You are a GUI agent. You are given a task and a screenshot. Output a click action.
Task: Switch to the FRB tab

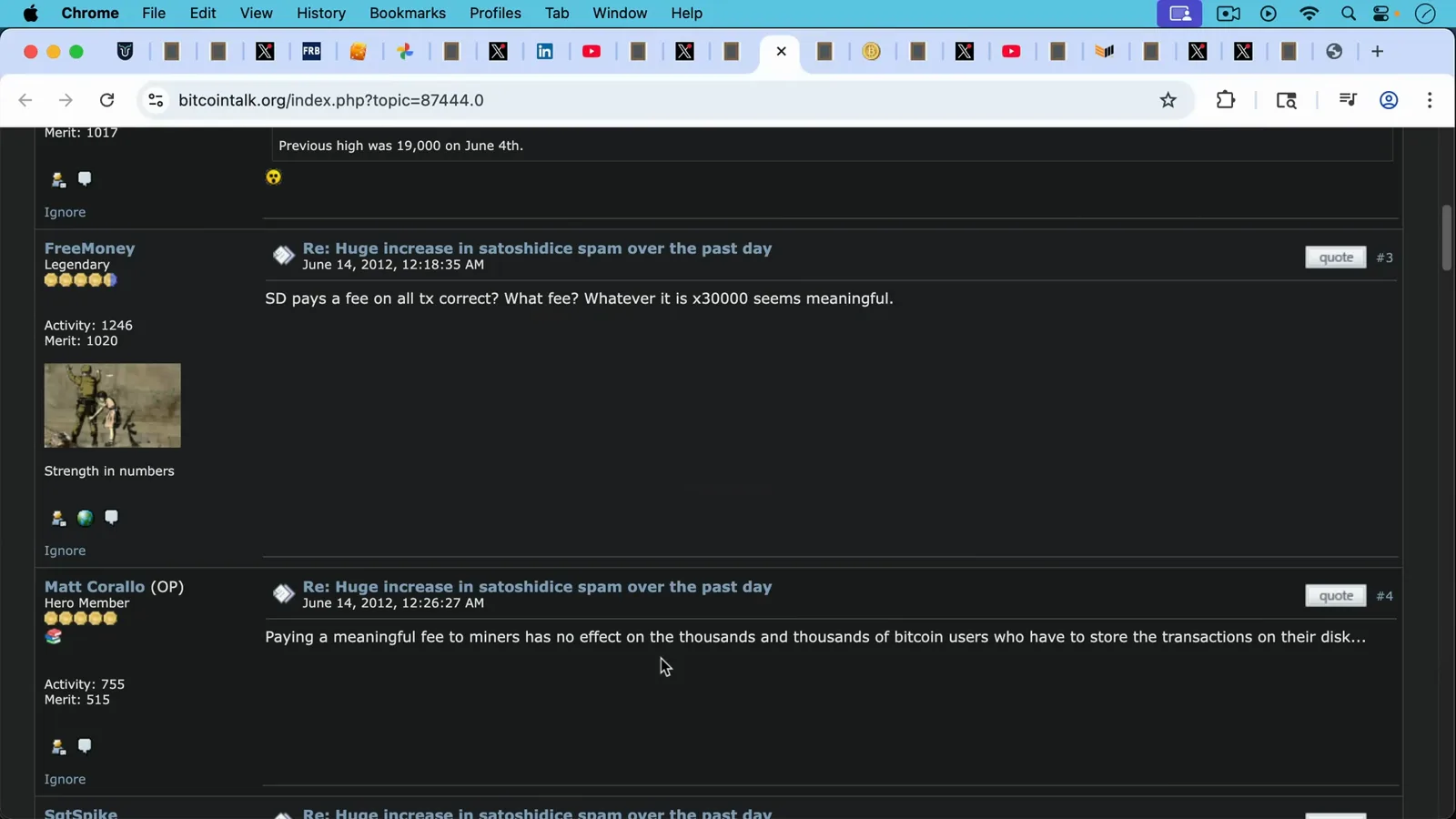click(x=311, y=52)
